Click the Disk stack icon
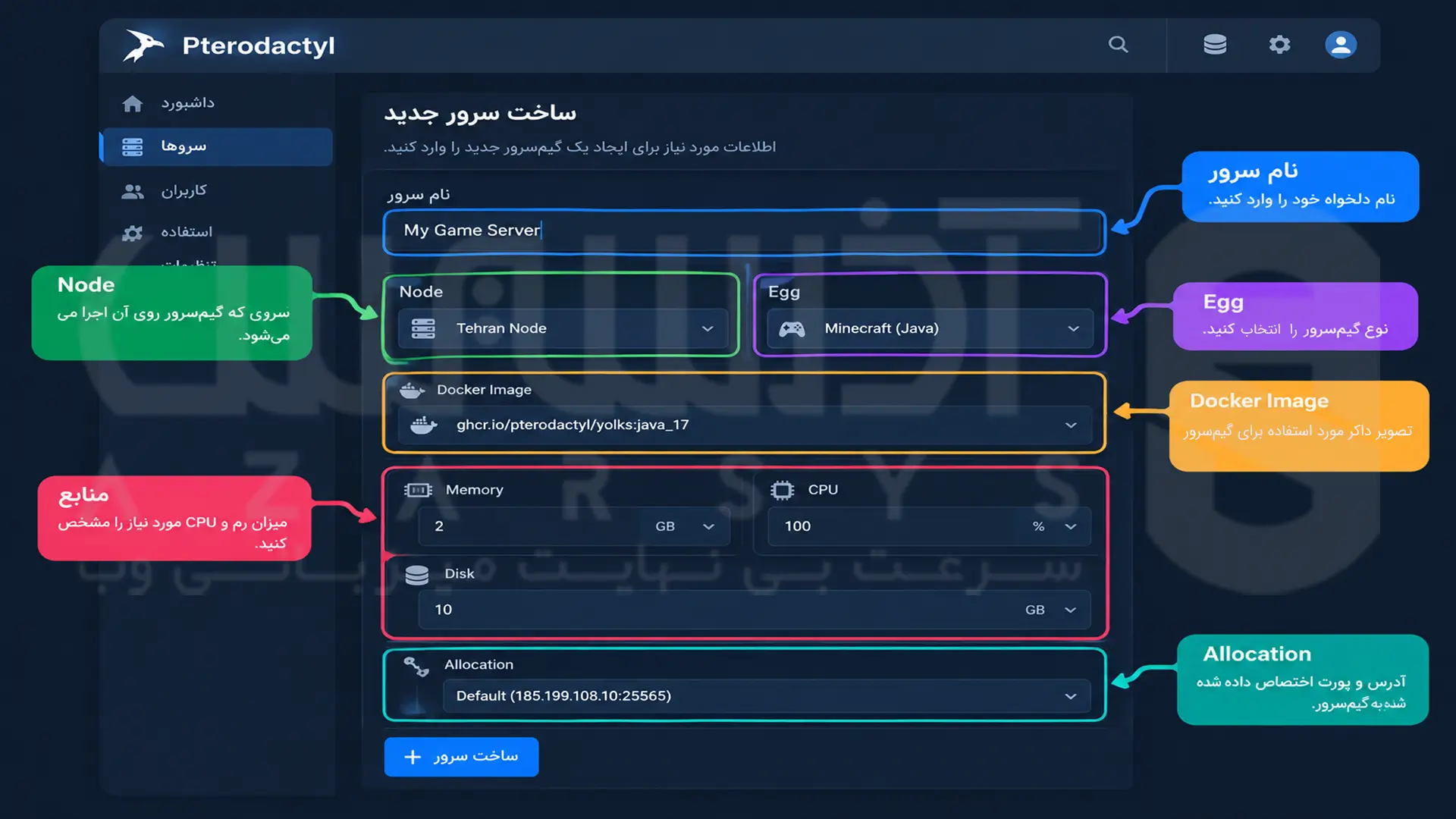The width and height of the screenshot is (1456, 819). [x=417, y=575]
